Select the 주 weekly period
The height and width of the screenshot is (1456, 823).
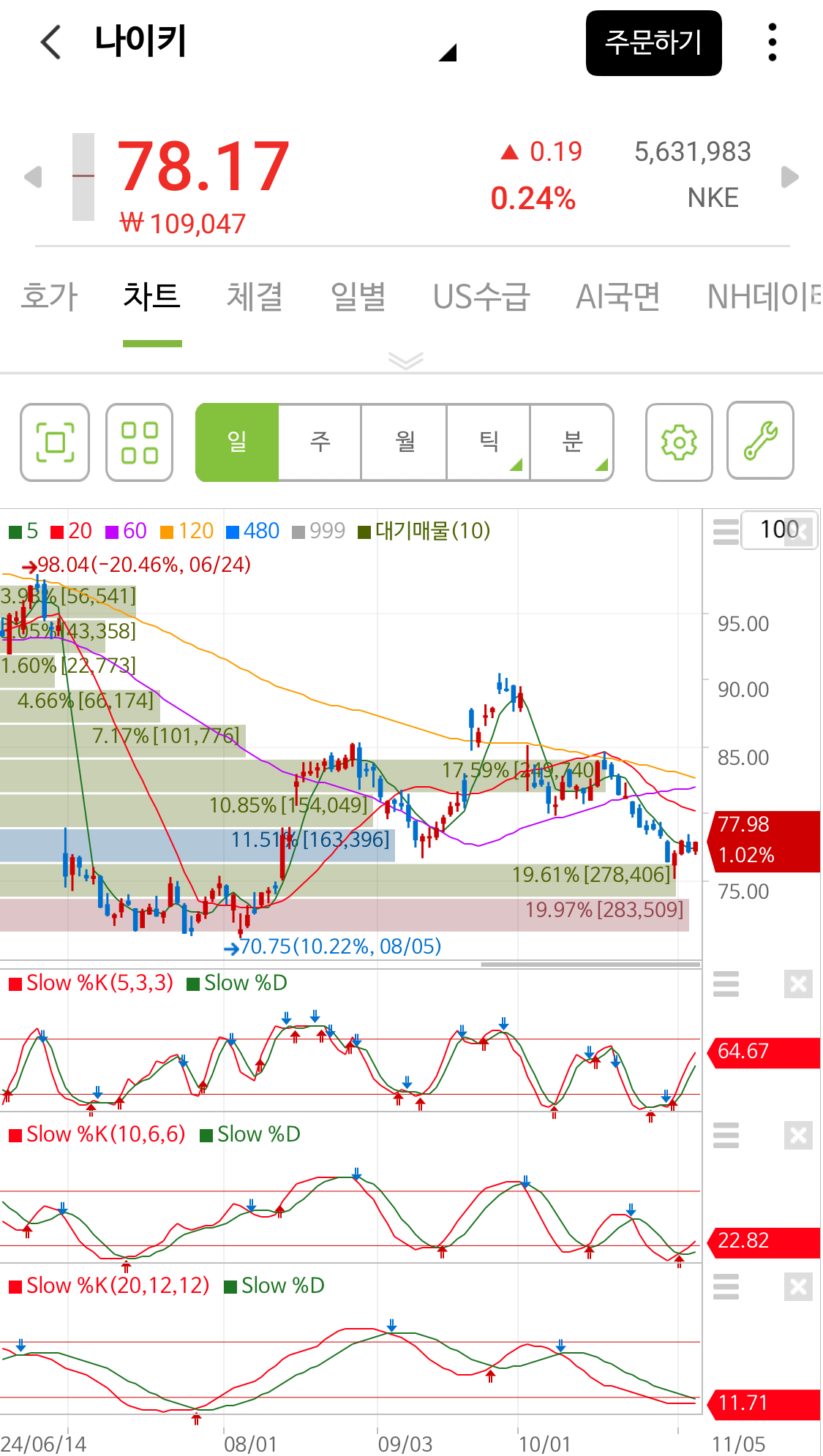pos(320,442)
